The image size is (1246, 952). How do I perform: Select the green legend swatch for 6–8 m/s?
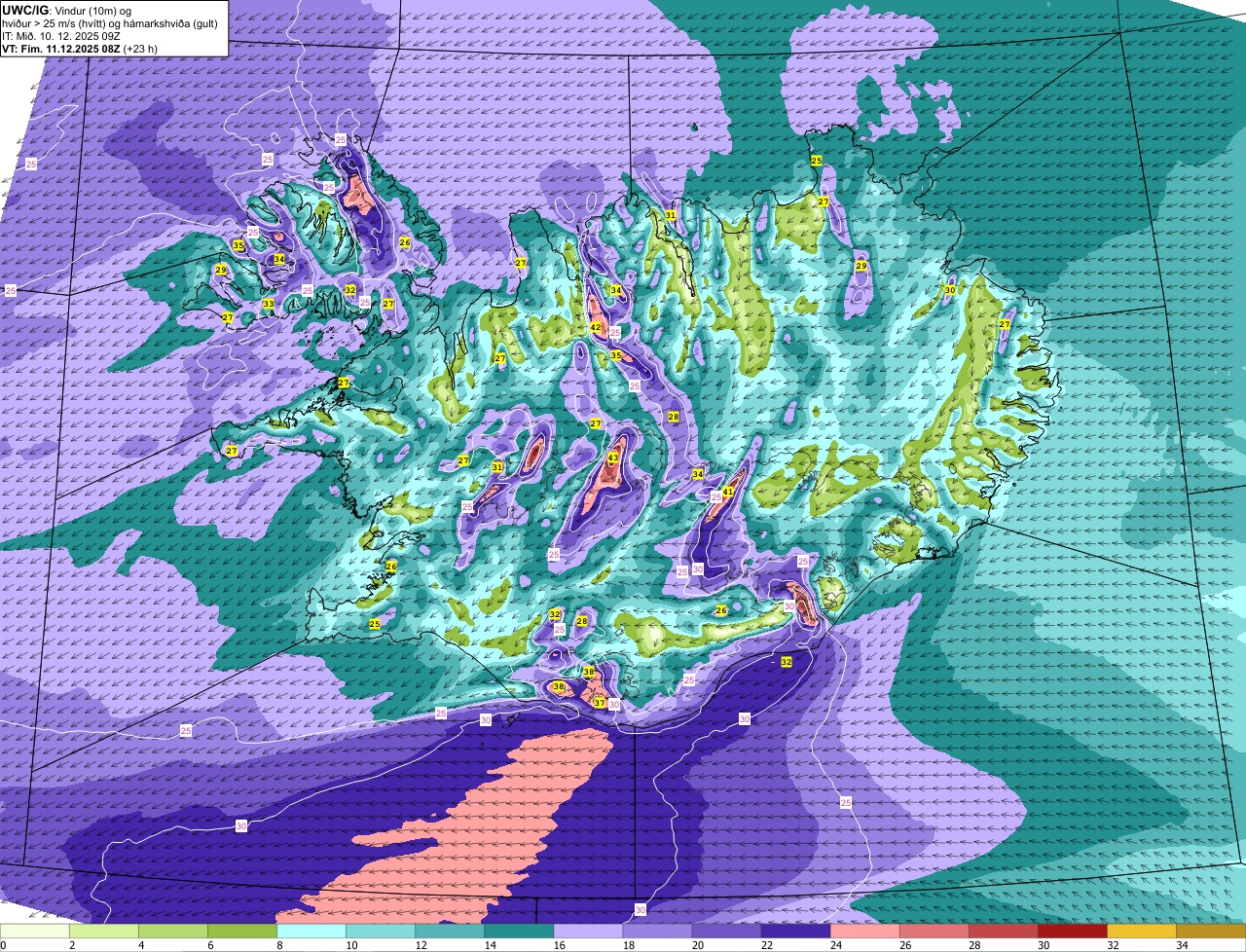[x=242, y=932]
